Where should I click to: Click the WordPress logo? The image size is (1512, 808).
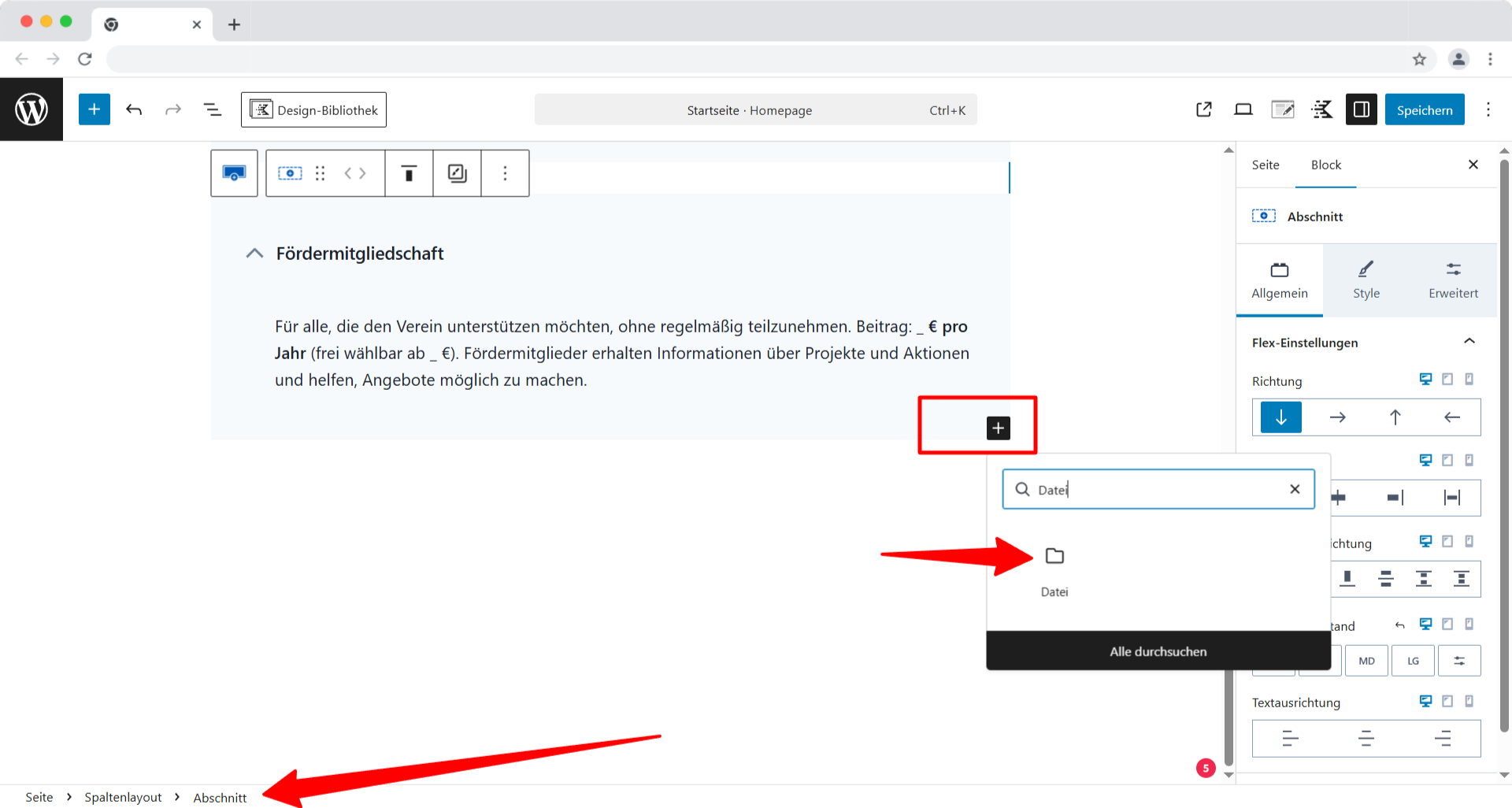tap(31, 109)
